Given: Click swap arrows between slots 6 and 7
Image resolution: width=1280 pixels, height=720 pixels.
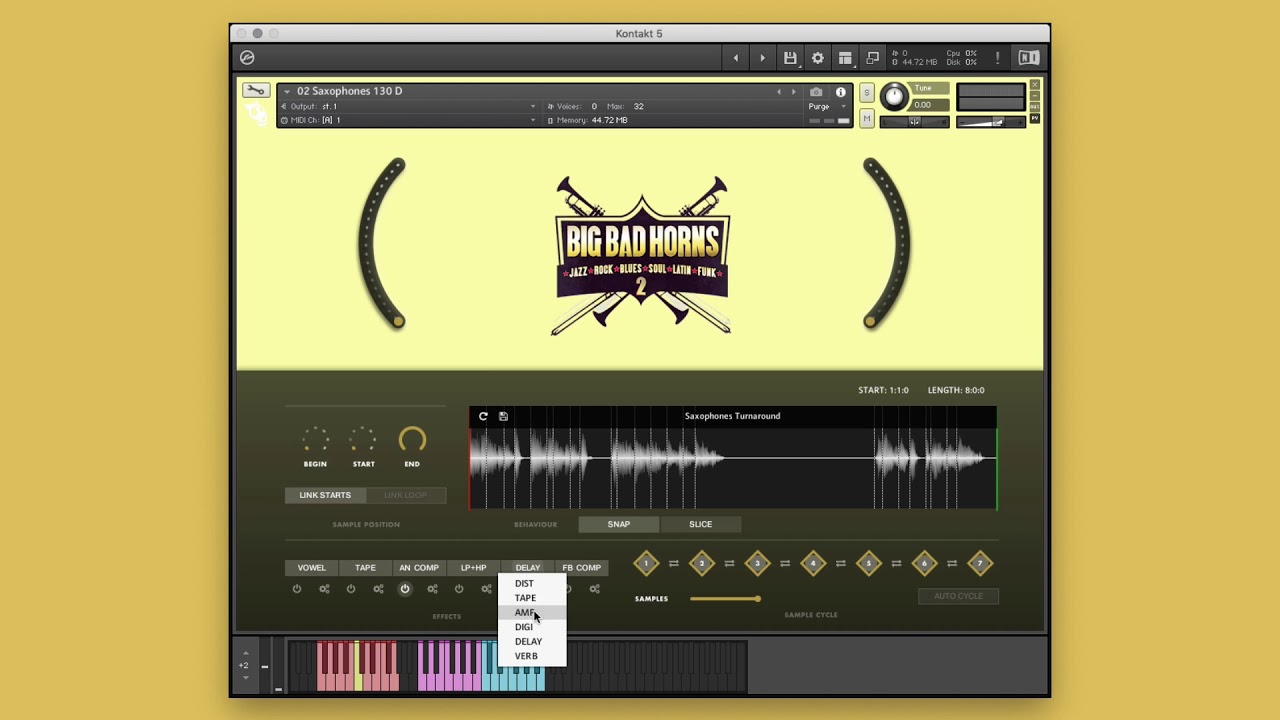Looking at the screenshot, I should pos(952,564).
